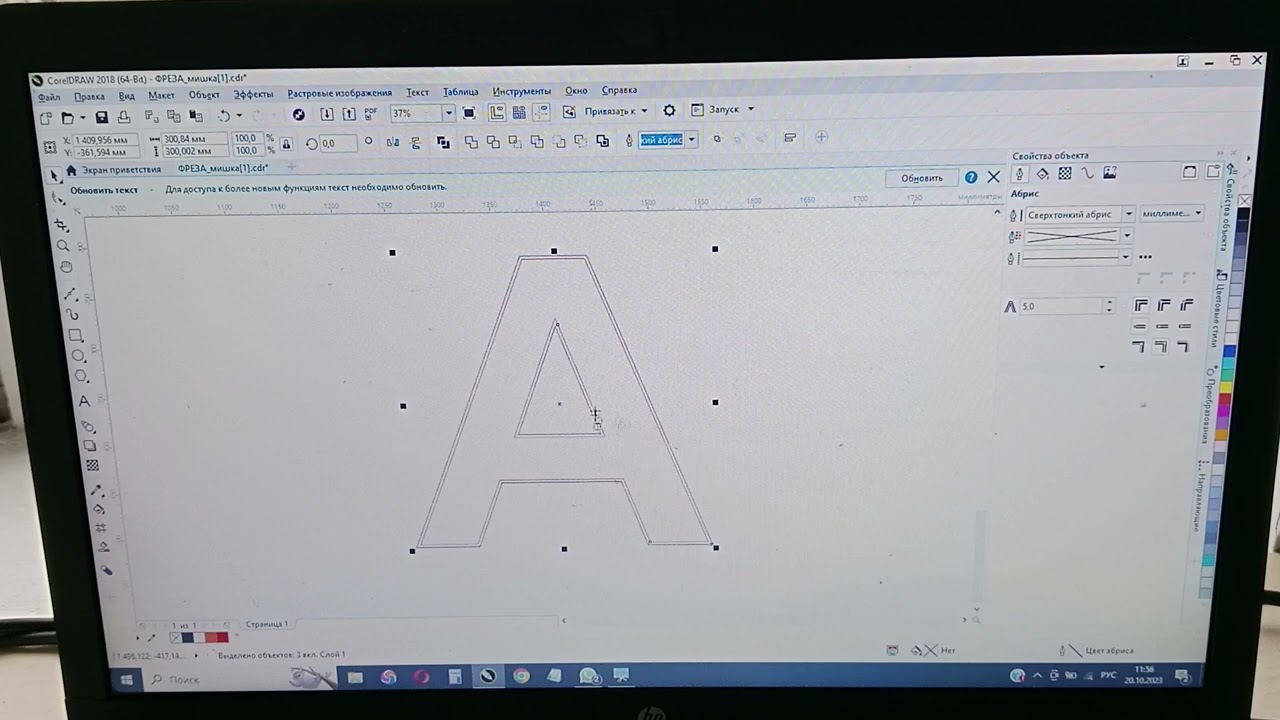Open more outline settings ellipsis
The image size is (1280, 720).
coord(1145,257)
